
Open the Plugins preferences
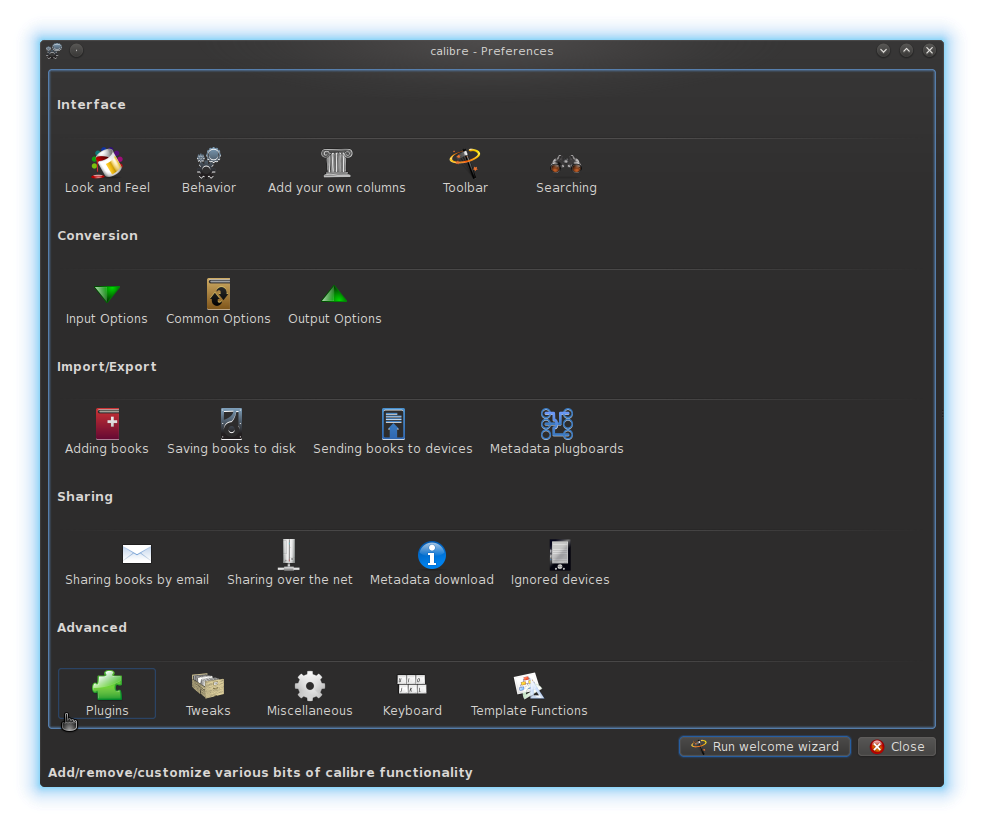point(107,693)
